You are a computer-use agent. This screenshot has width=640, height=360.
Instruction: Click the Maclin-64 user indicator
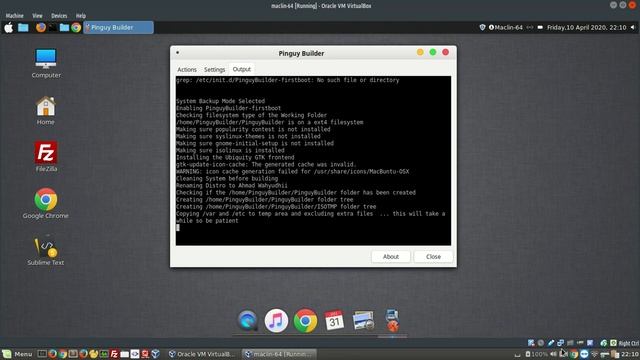505,27
